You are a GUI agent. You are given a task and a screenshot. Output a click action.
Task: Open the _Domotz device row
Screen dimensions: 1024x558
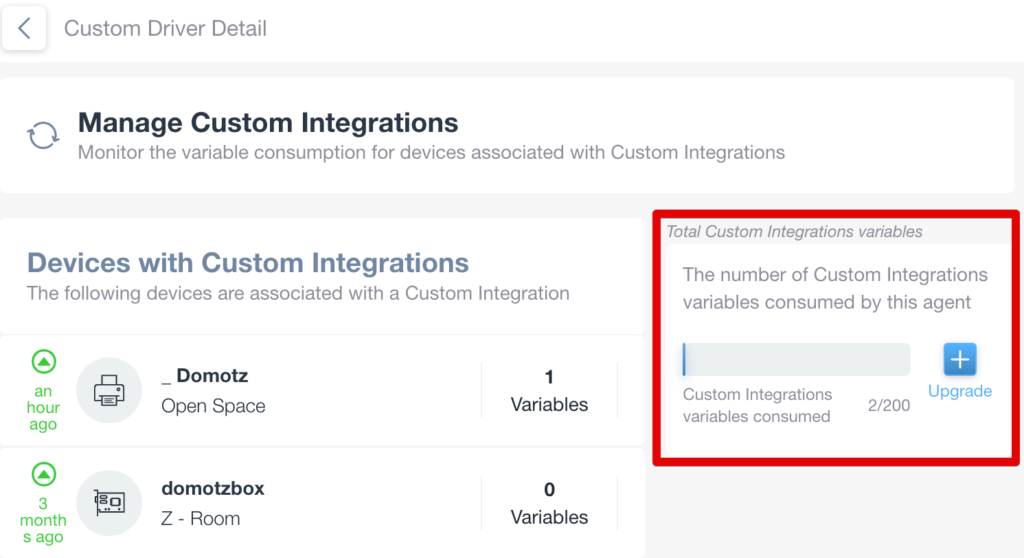[323, 391]
